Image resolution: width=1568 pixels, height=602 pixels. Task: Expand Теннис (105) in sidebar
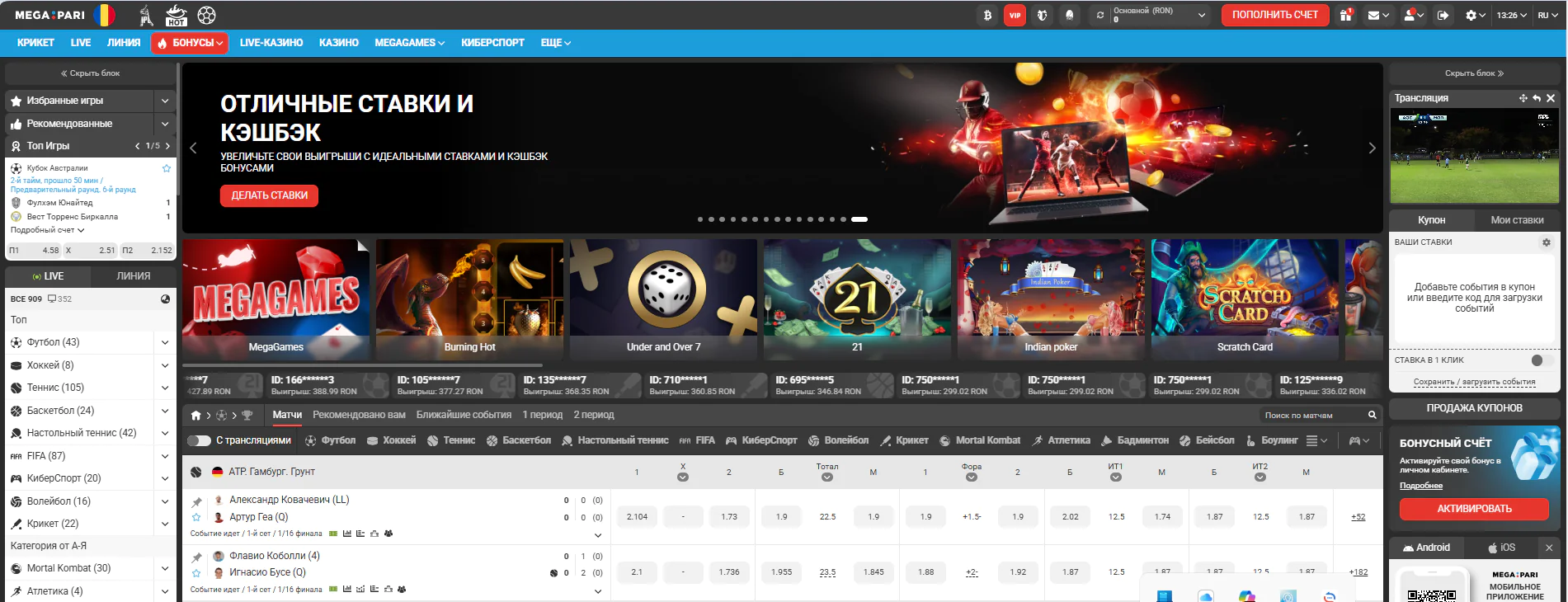(165, 388)
